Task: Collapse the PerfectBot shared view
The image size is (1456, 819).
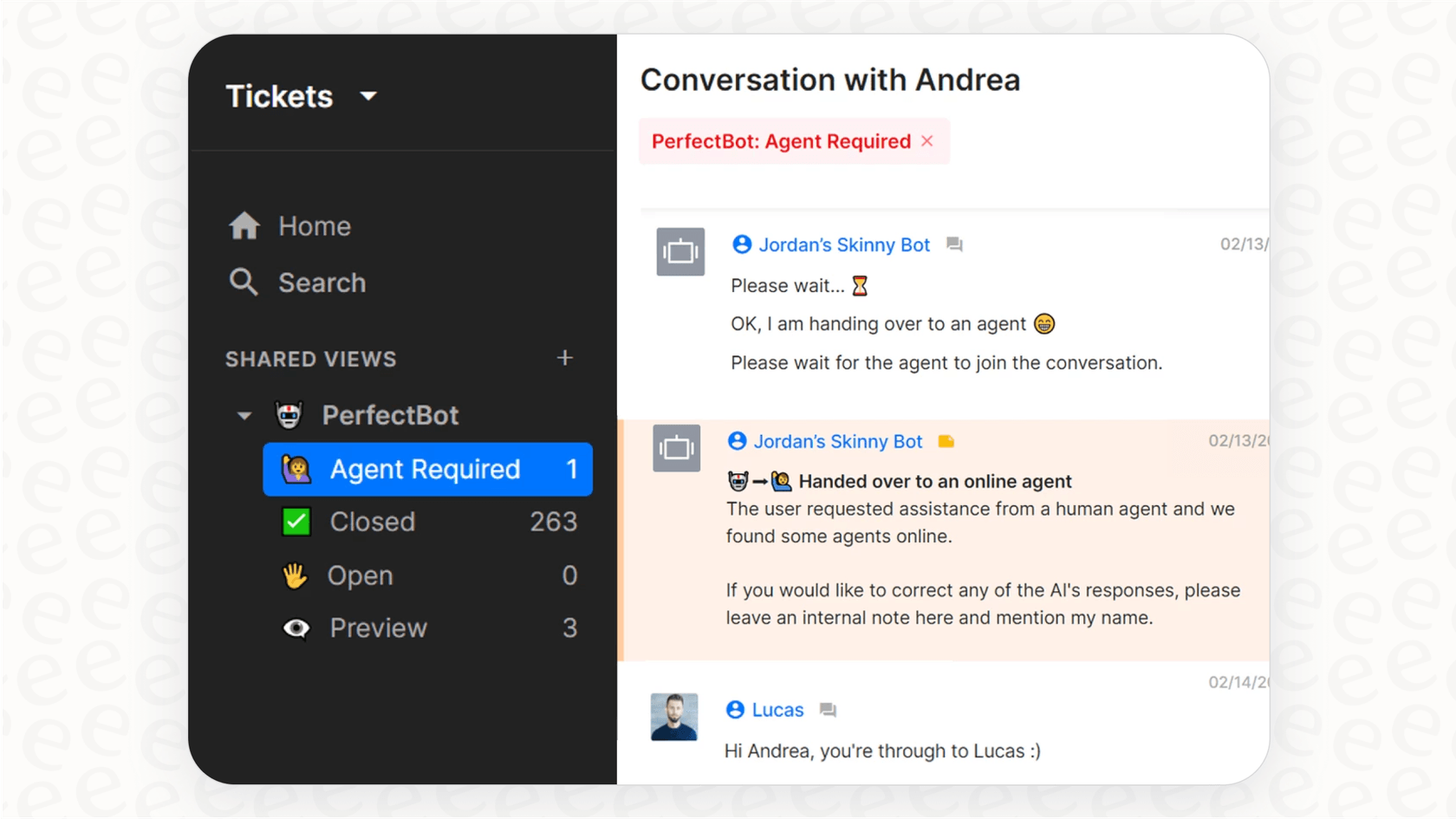Action: coord(244,415)
